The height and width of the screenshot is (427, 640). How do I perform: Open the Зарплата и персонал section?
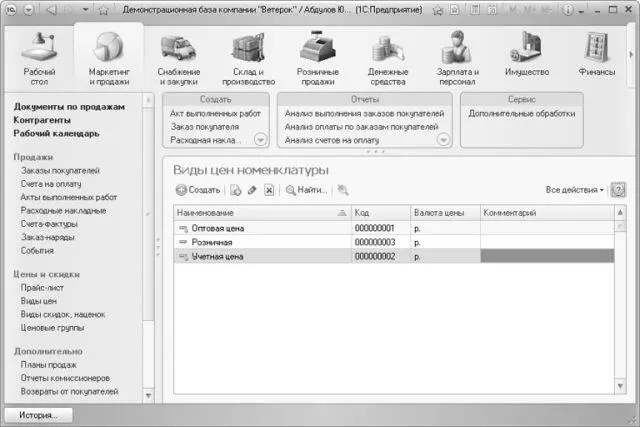point(457,59)
